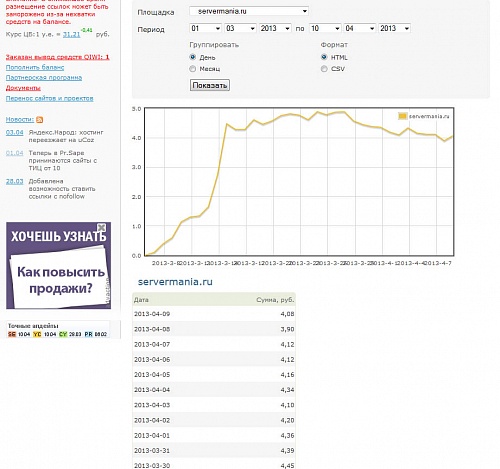This screenshot has width=500, height=469.
Task: Click the 2013-04-09 date cell
Action: [152, 314]
